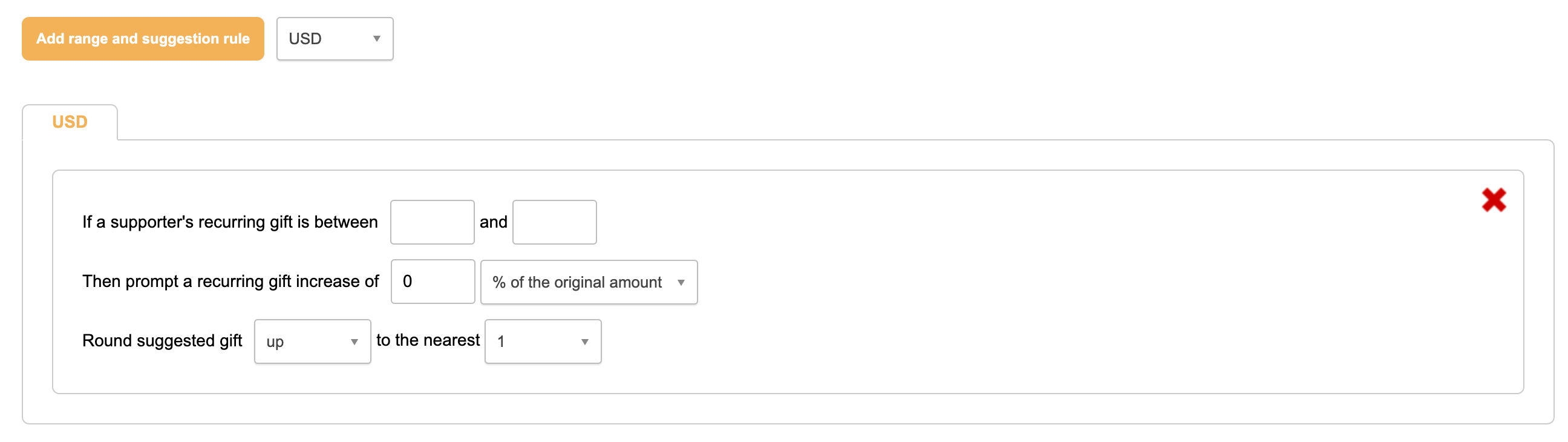The image size is (1568, 442).
Task: Switch to the USD tab
Action: (x=70, y=122)
